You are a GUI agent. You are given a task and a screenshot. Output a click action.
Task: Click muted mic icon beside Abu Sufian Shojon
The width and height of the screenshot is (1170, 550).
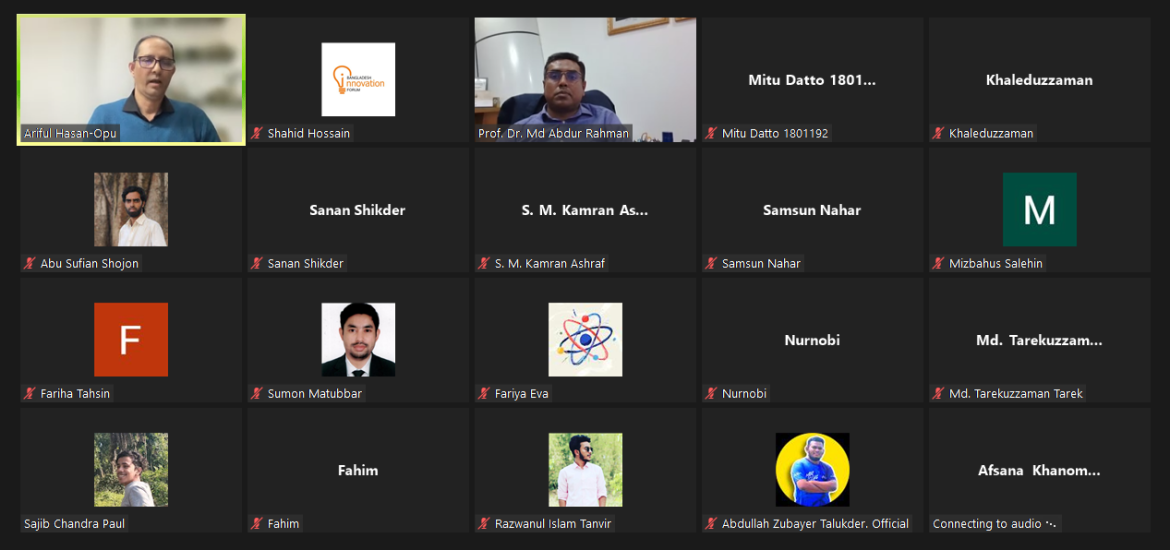30,263
